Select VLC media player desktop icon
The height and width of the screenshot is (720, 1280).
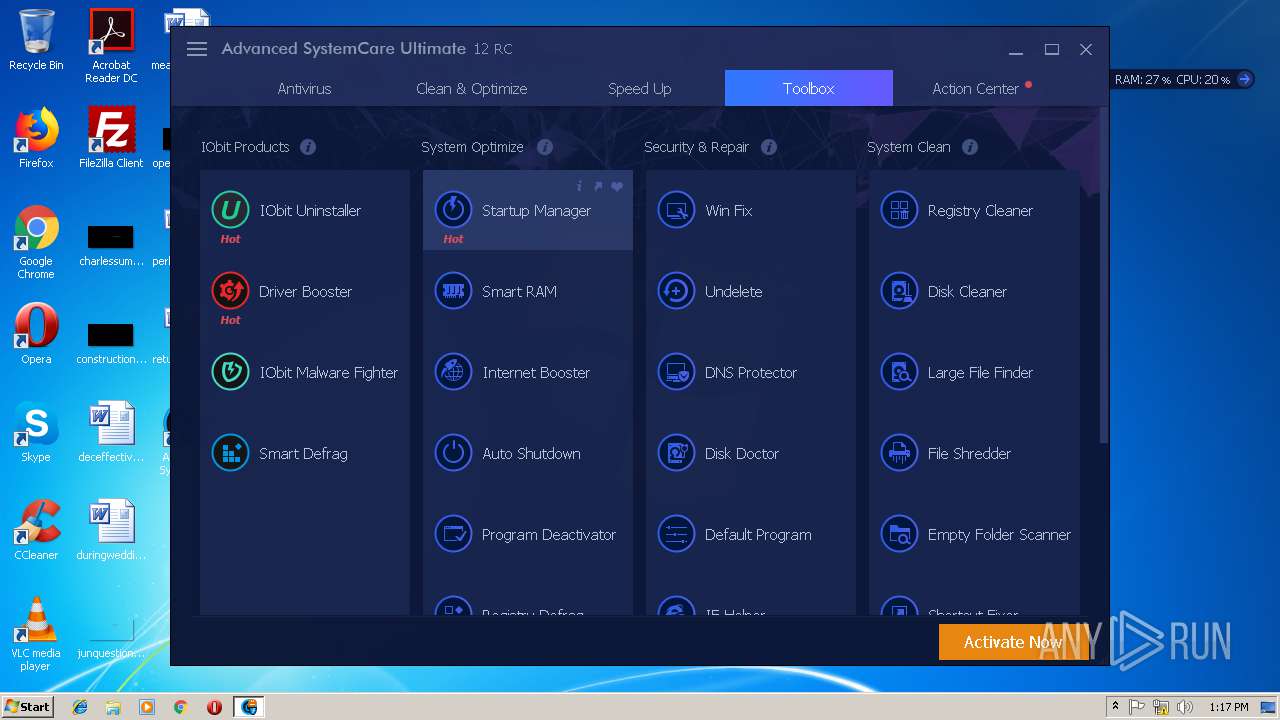36,634
